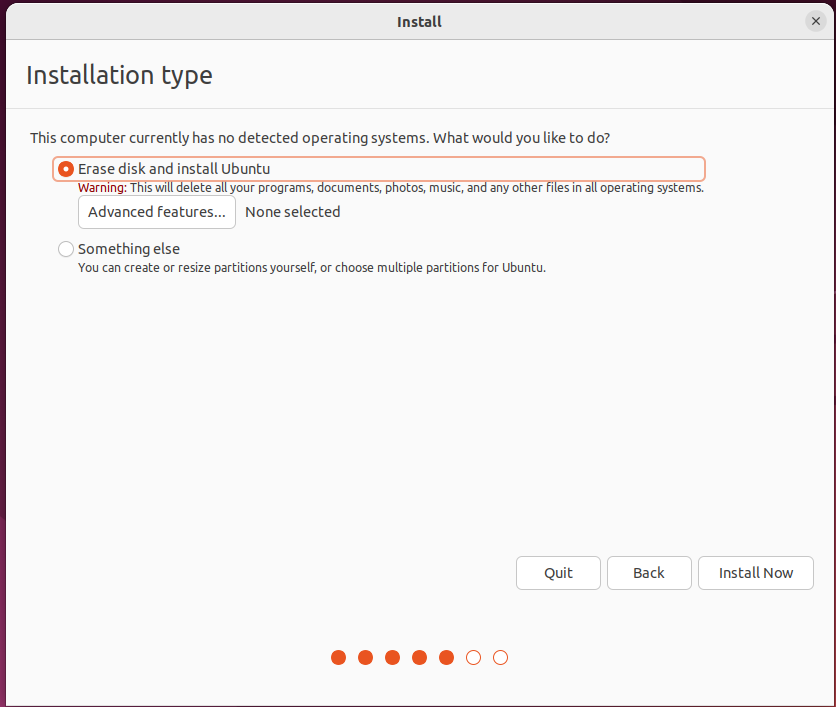Select the Erase disk and install Ubuntu radio button
This screenshot has height=707, width=836.
tap(66, 169)
